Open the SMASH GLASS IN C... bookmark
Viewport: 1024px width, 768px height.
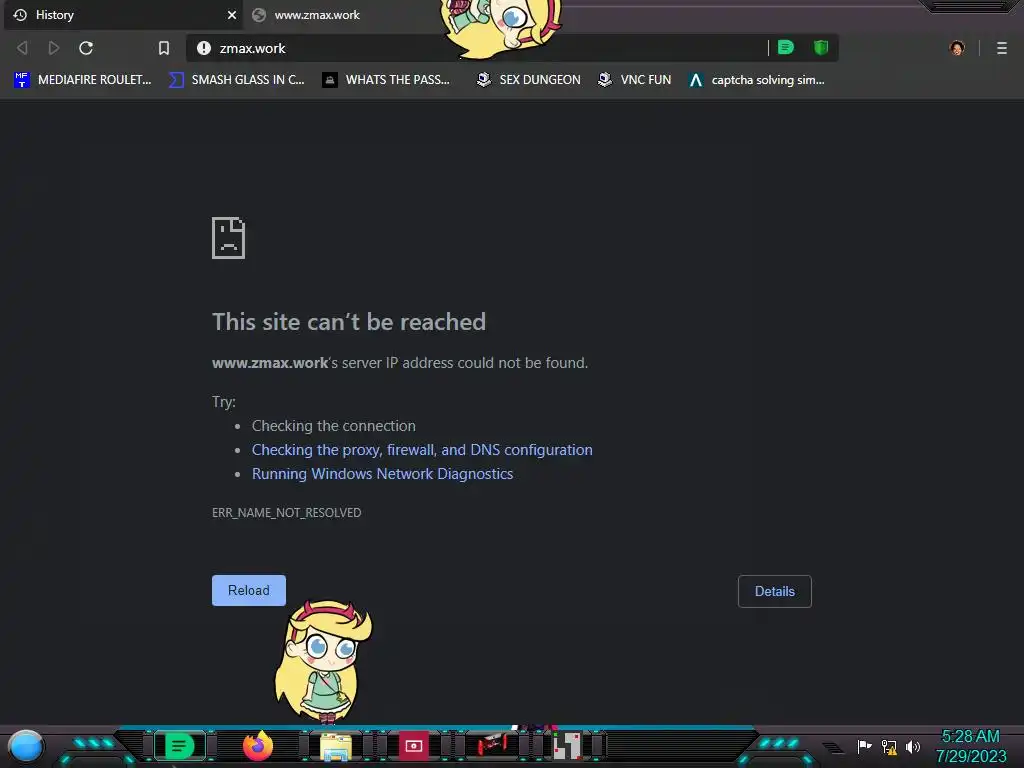click(236, 80)
